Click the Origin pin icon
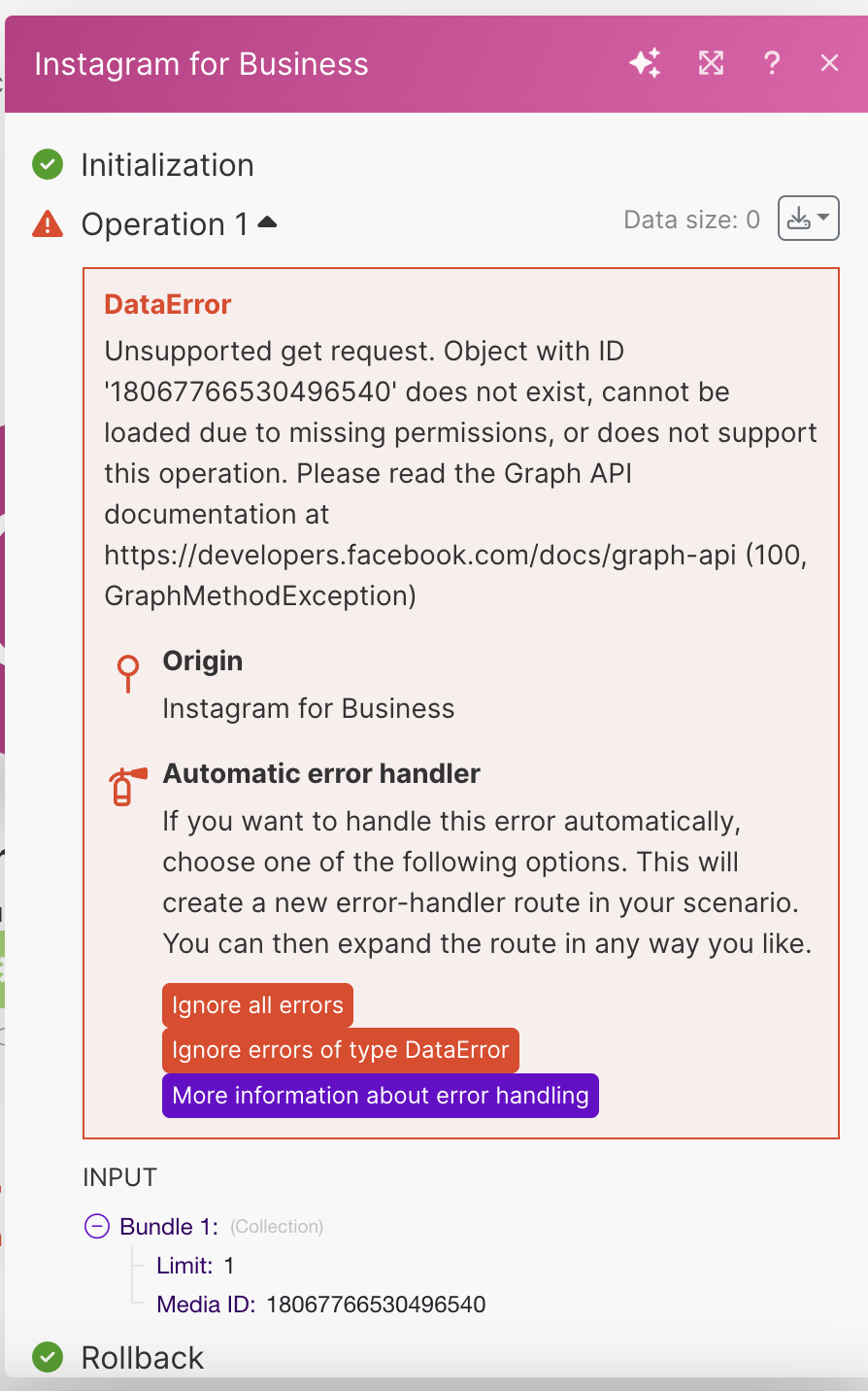The height and width of the screenshot is (1391, 868). tap(127, 672)
